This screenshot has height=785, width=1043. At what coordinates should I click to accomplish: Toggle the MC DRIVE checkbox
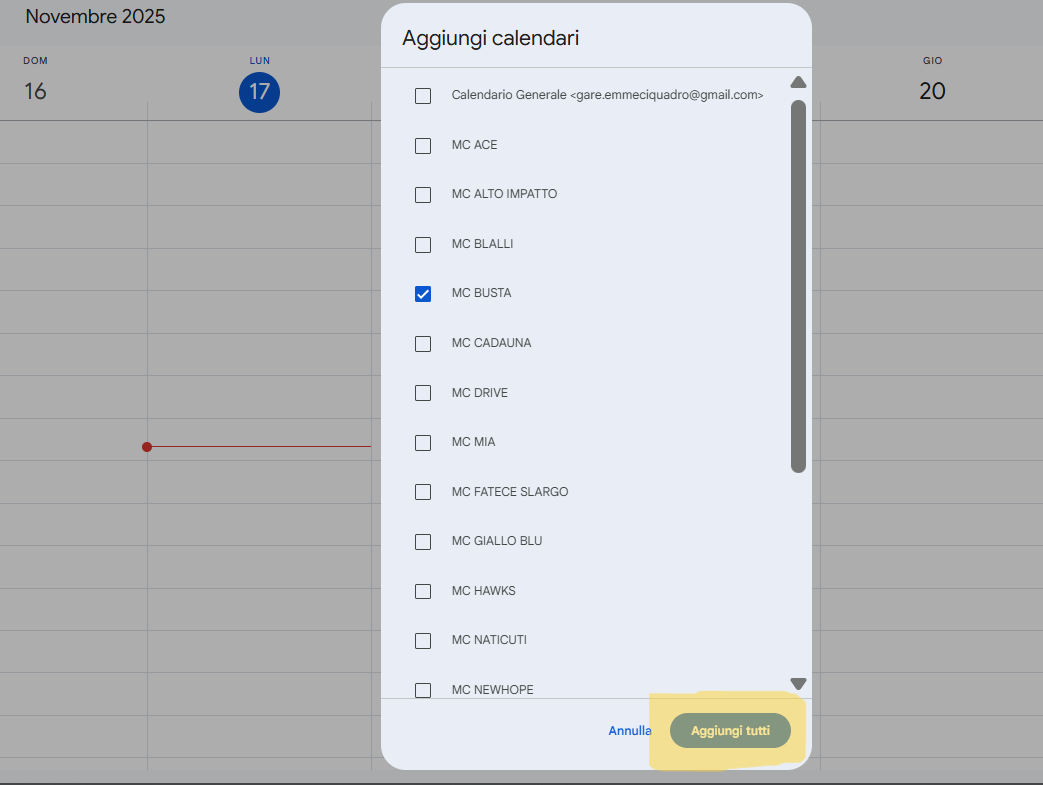click(423, 393)
